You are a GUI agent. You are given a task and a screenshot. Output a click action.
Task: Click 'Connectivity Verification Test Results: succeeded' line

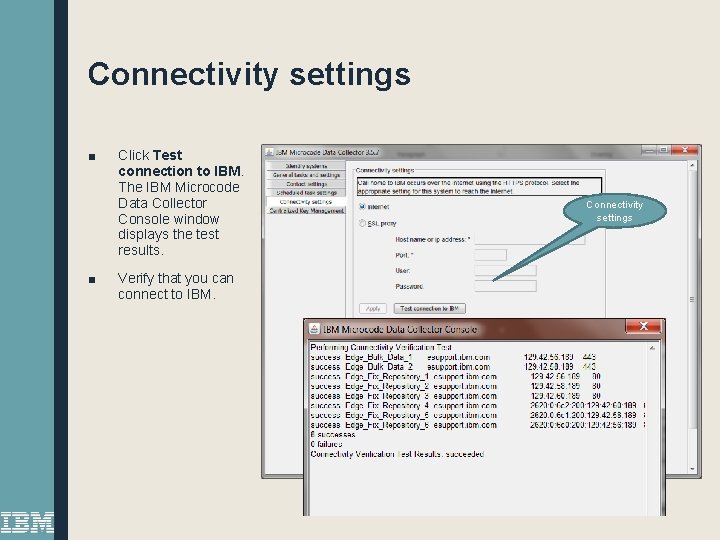(x=397, y=454)
